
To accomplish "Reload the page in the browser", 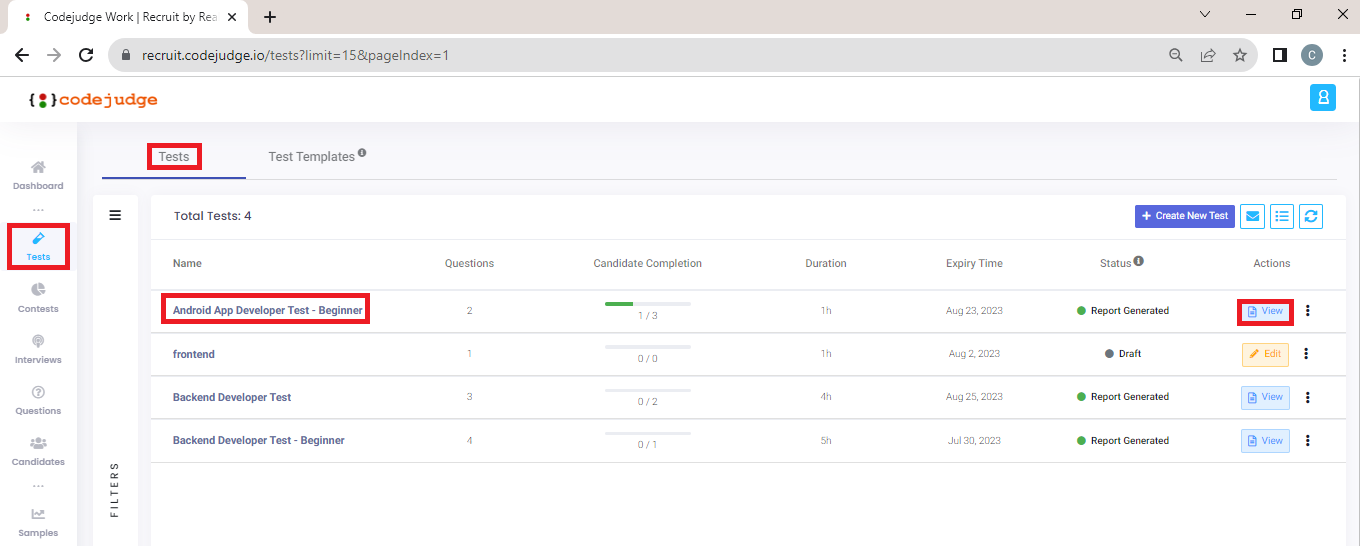I will 86,56.
